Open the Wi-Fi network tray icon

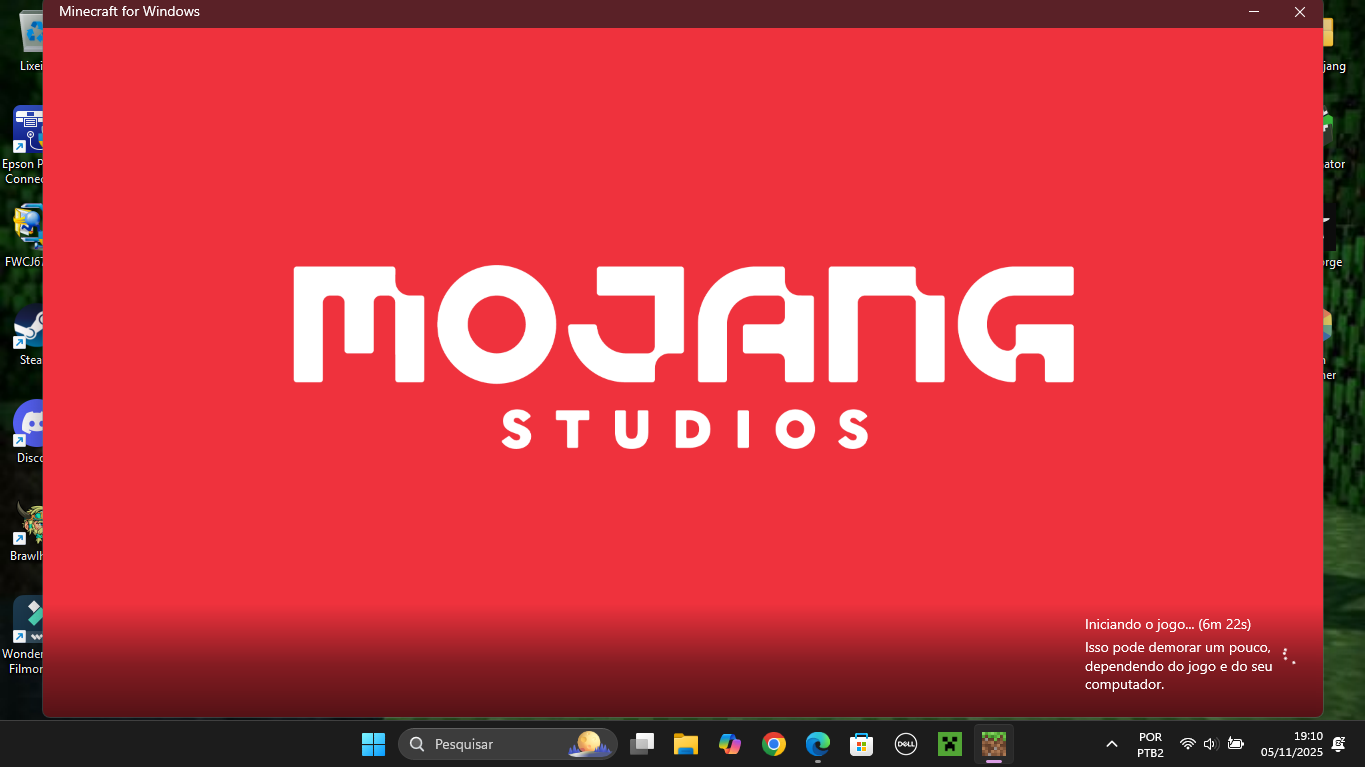(x=1187, y=744)
